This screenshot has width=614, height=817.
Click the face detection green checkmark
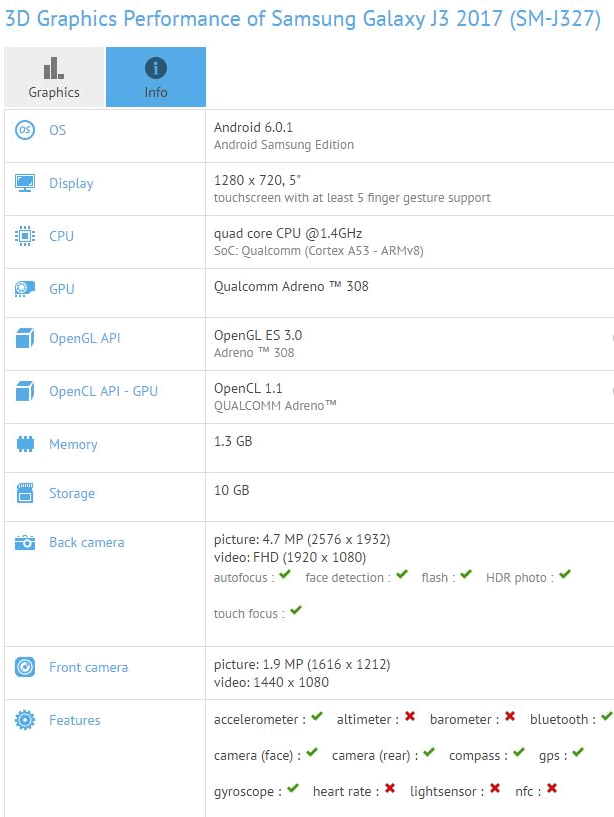402,575
